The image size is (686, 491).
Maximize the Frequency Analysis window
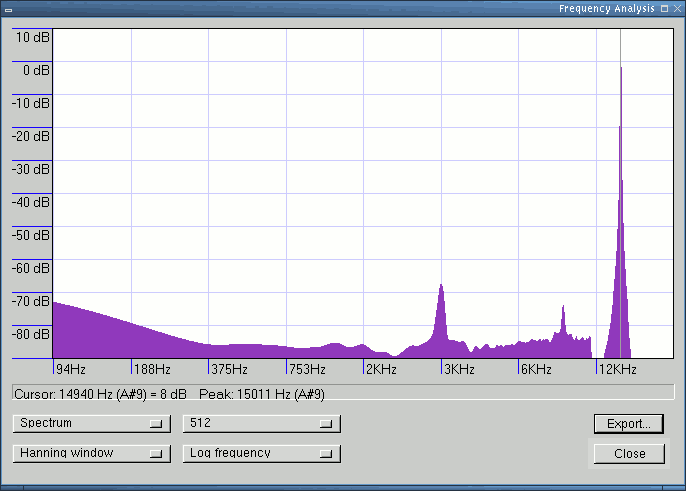(x=664, y=8)
